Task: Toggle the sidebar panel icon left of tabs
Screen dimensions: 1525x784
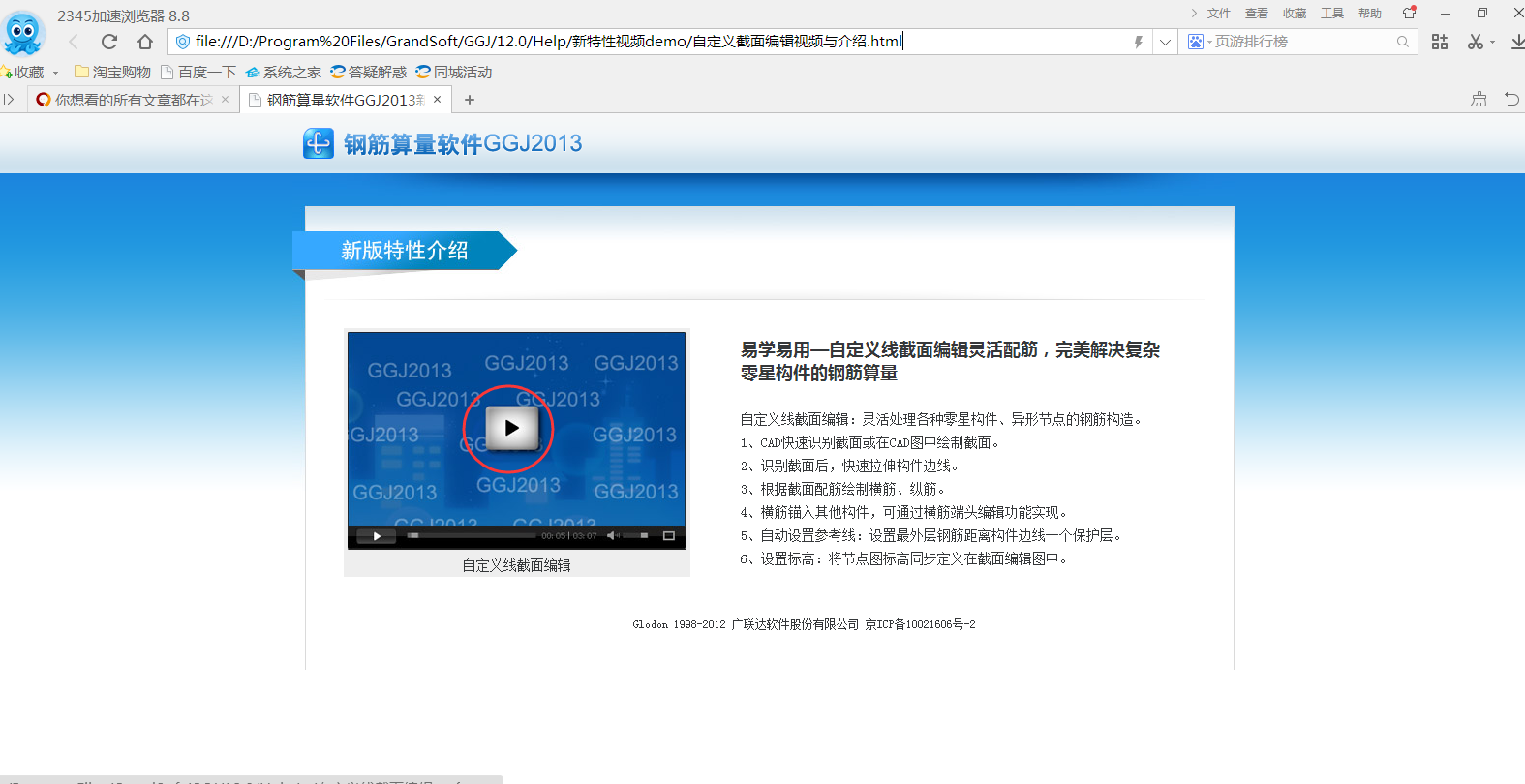Action: point(9,100)
